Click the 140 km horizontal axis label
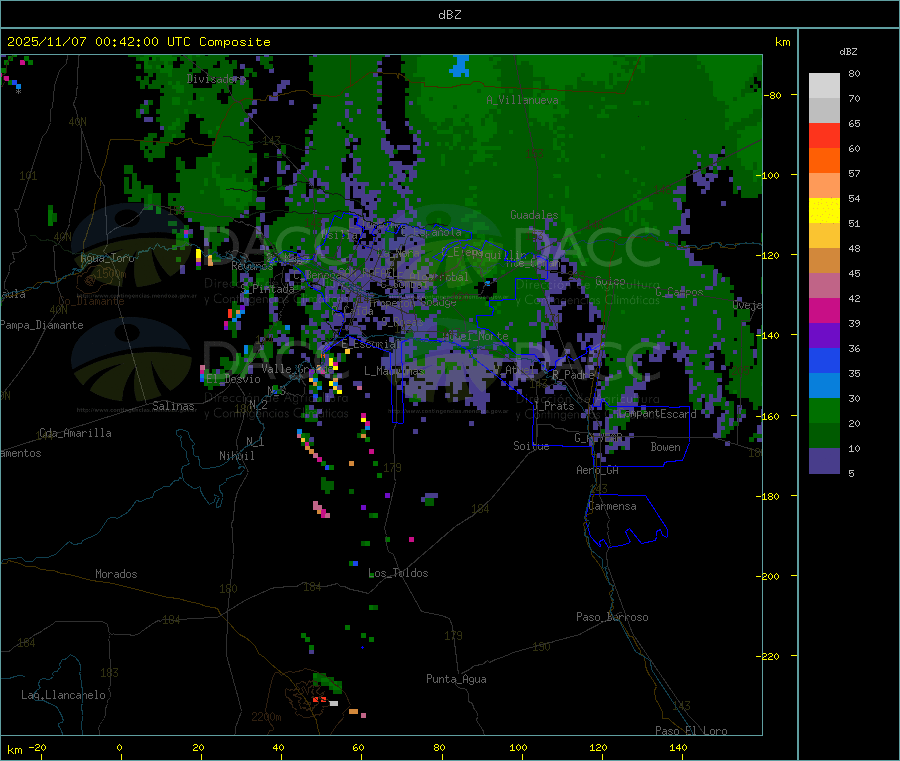 pos(678,747)
